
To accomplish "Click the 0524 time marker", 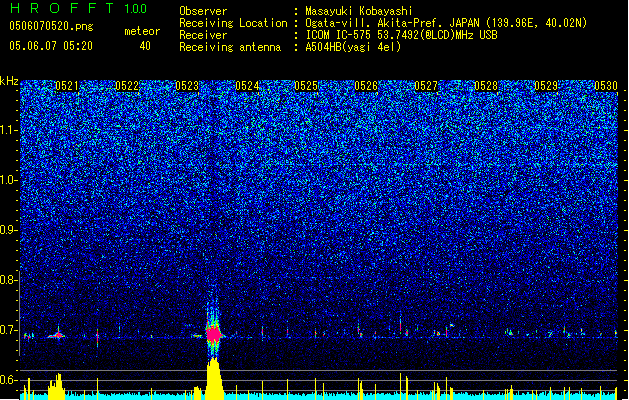I will 247,86.
